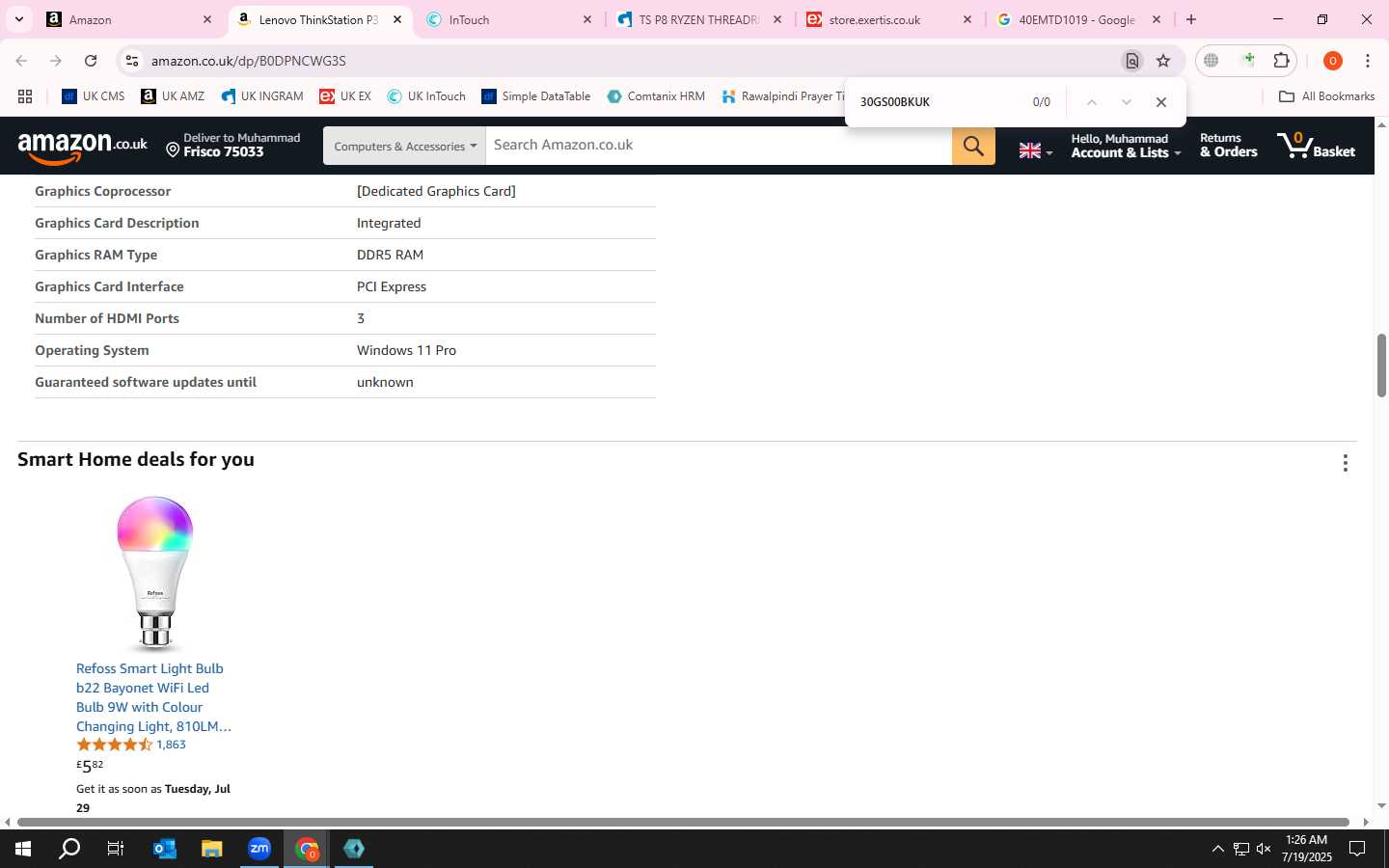1389x868 pixels.
Task: Open the Extensions puzzle icon
Action: coord(1281,61)
